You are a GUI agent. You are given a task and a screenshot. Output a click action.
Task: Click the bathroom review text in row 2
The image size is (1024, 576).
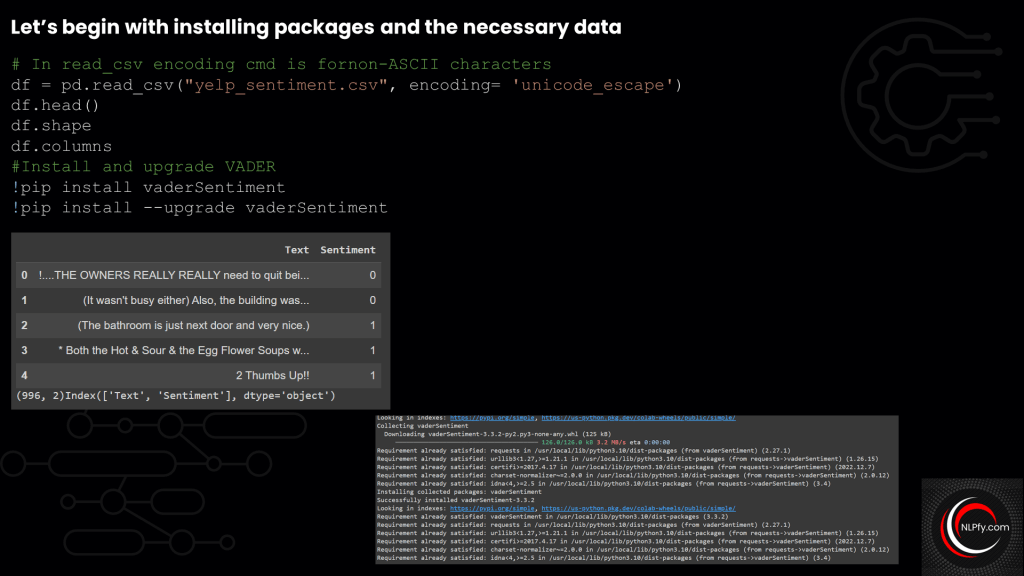(193, 325)
